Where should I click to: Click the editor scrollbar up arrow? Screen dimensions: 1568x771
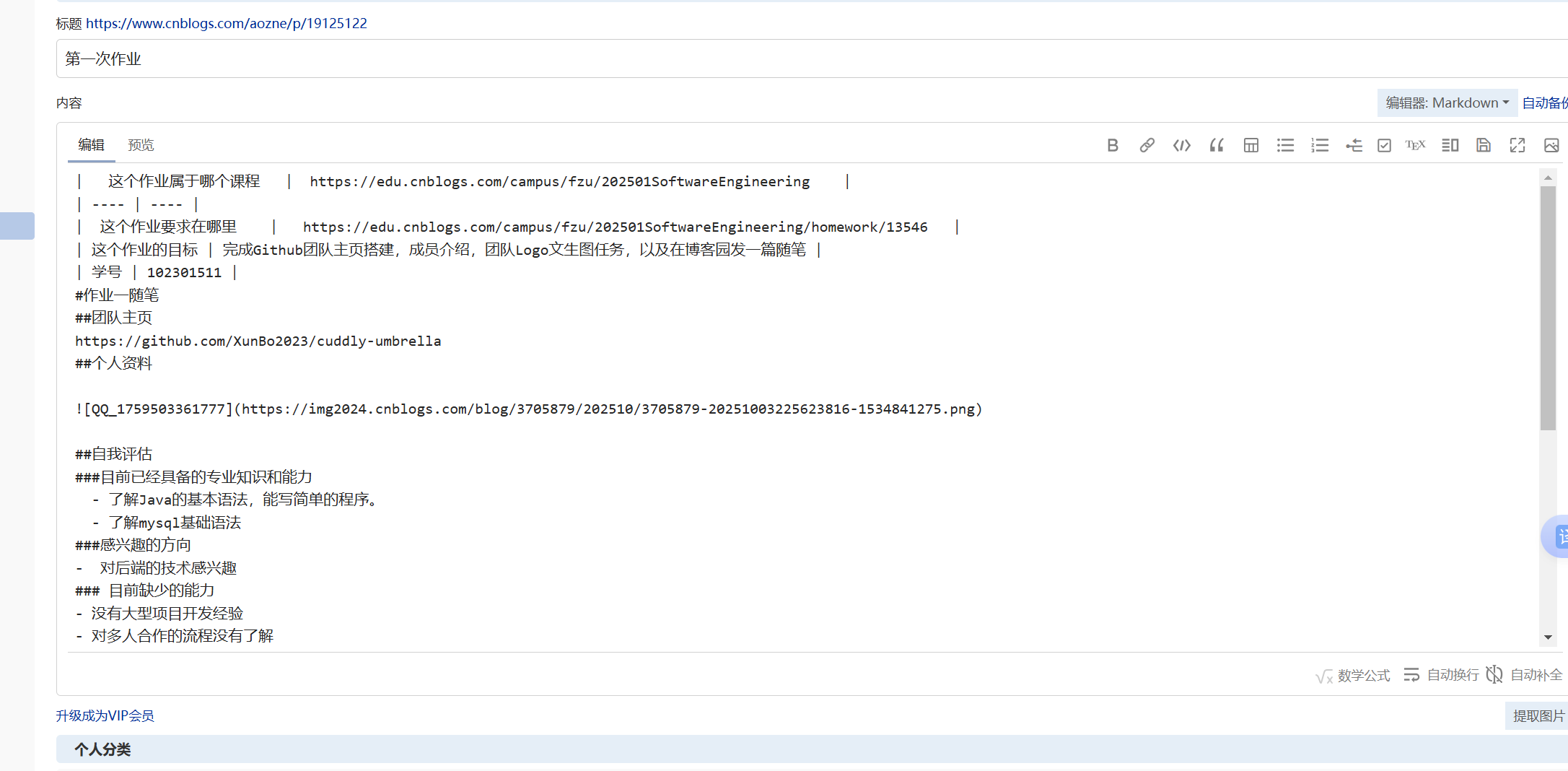1548,177
